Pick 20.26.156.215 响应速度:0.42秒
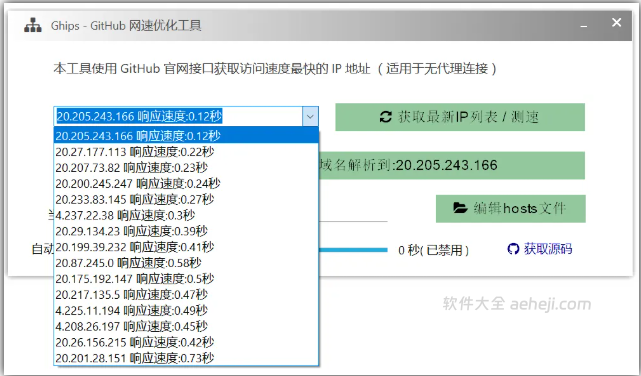The image size is (641, 376). pos(186,342)
